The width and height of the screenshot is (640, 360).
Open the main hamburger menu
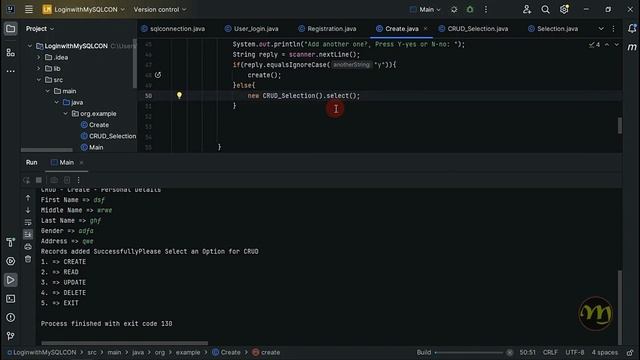click(x=29, y=9)
